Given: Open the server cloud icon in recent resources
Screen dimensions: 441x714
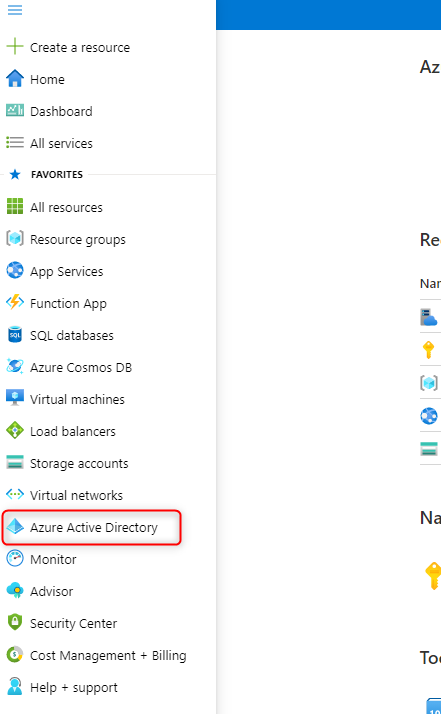Looking at the screenshot, I should point(429,317).
